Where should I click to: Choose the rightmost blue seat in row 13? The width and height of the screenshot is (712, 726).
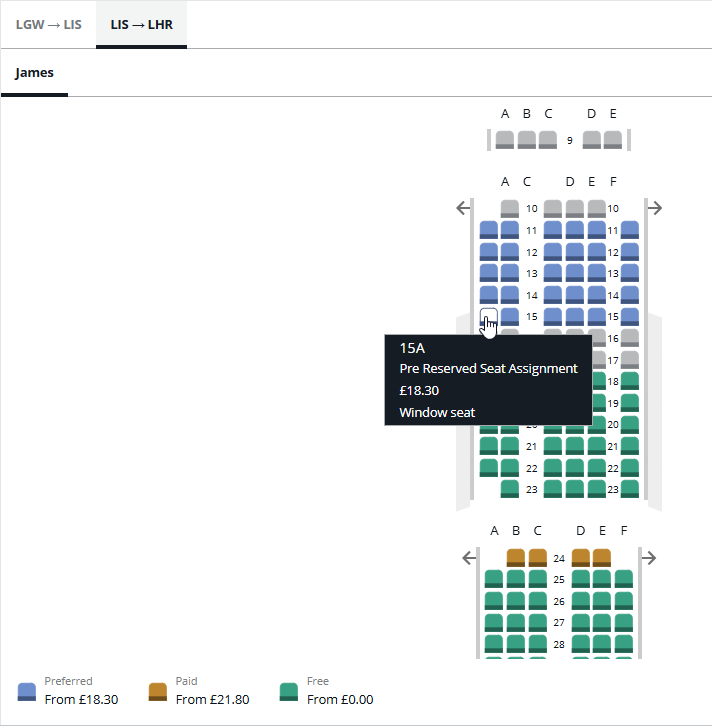630,273
